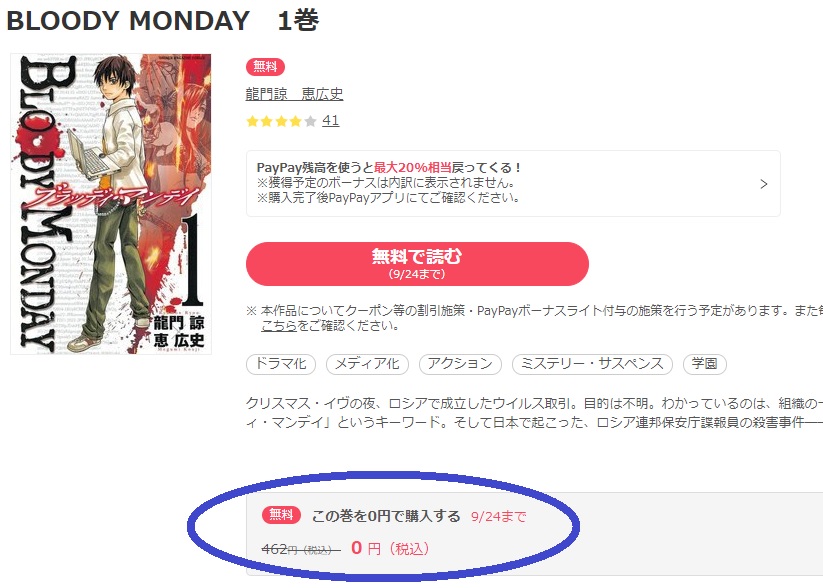Image resolution: width=823 pixels, height=588 pixels.
Task: Click この巻を0円で購入する purchase text
Action: coord(386,516)
